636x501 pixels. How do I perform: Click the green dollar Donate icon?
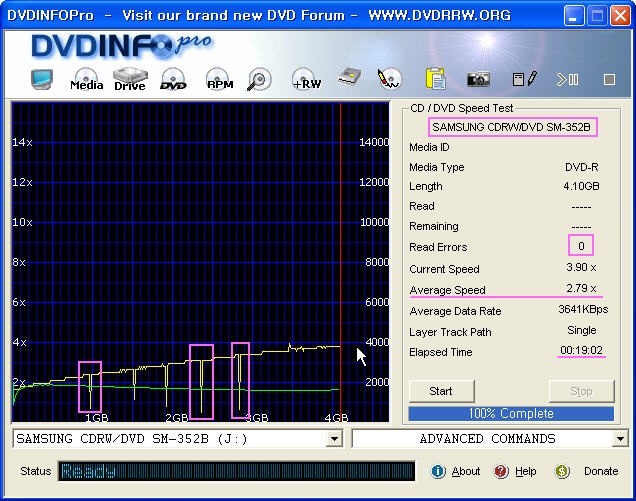point(562,471)
